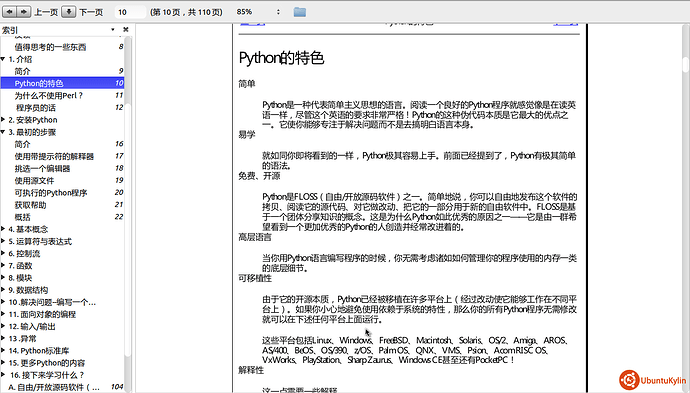Expand the 12. 输入/输出 chapter
Screen dimensions: 690x393
tap(3, 327)
